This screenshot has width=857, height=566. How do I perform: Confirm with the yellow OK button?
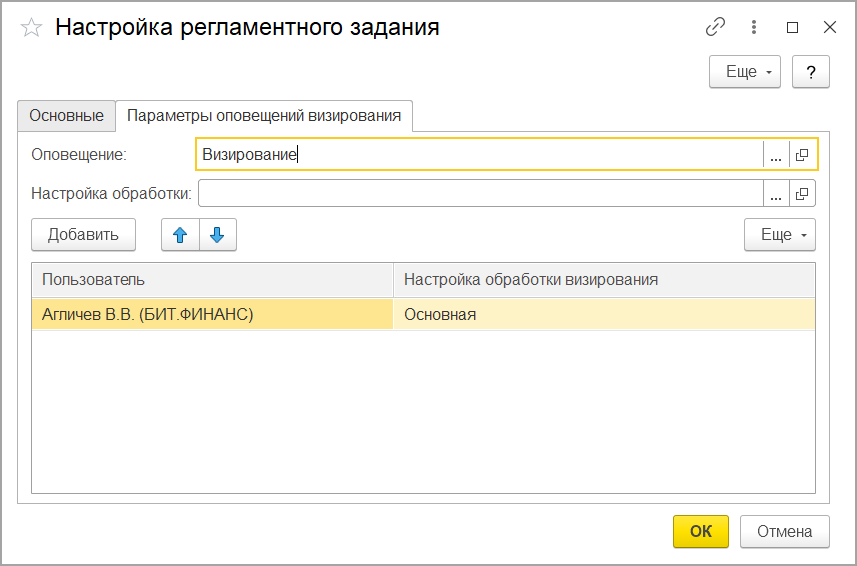(x=700, y=531)
